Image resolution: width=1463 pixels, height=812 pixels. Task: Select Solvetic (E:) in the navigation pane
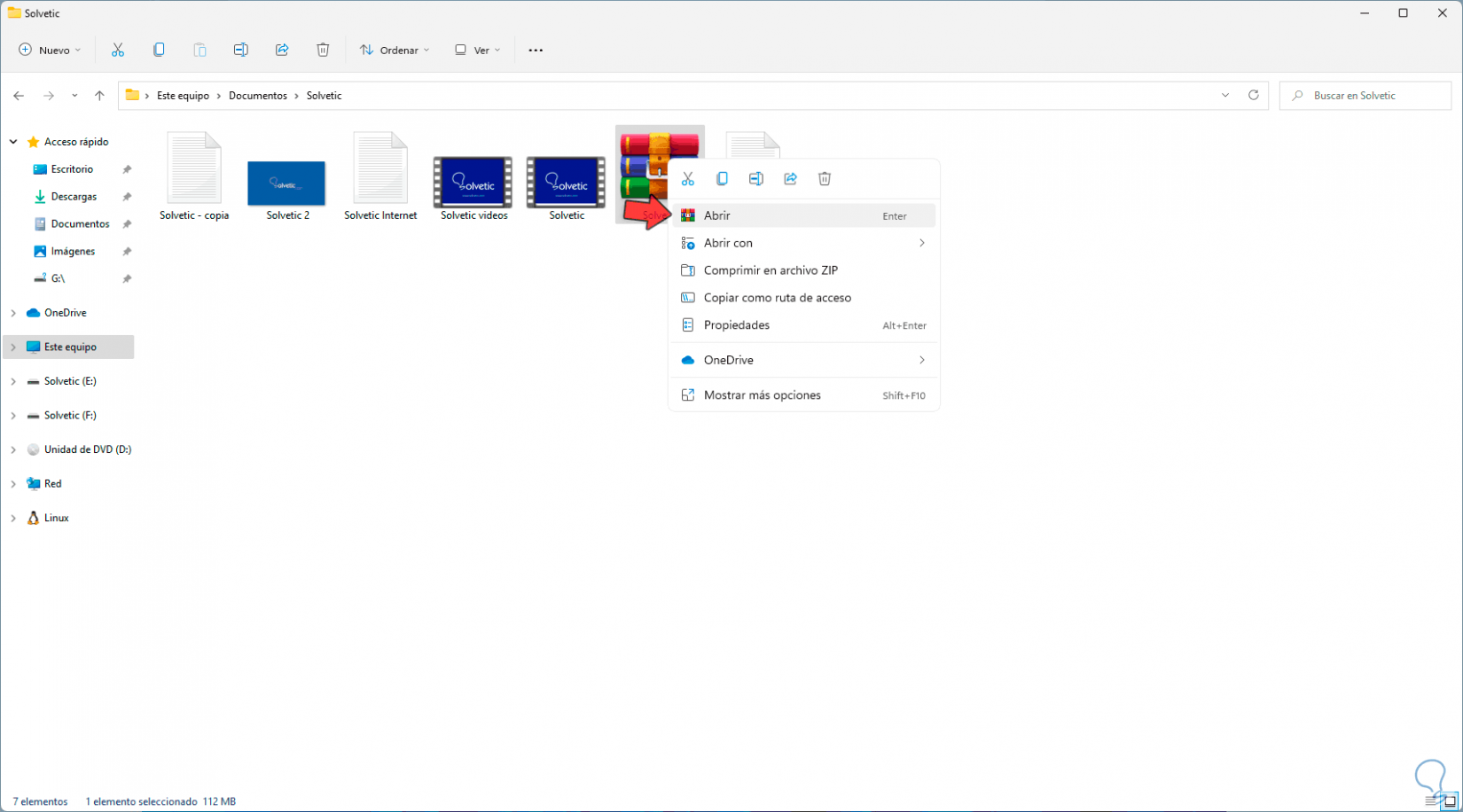(x=70, y=381)
